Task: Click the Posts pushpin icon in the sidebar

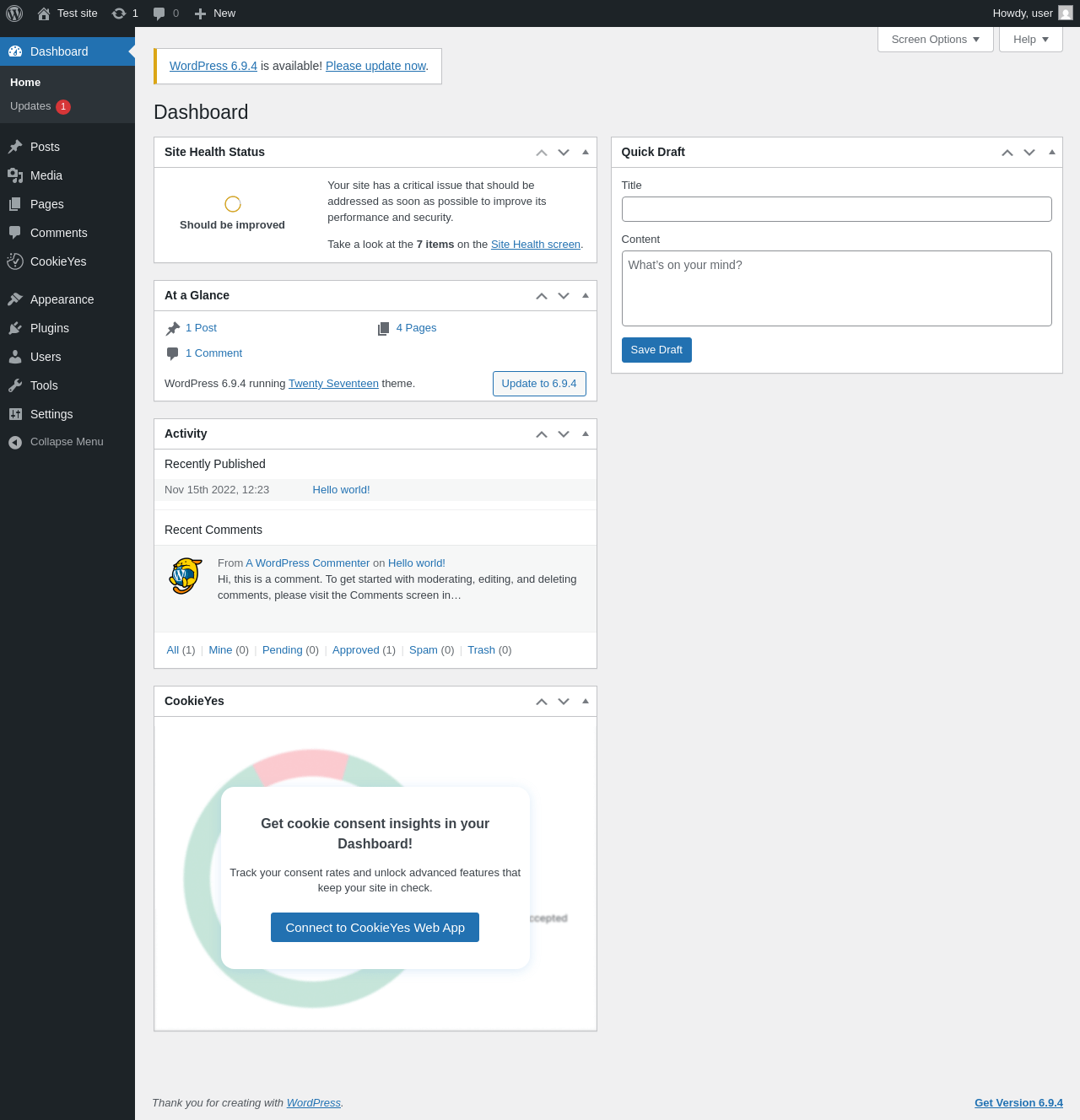Action: [x=15, y=147]
